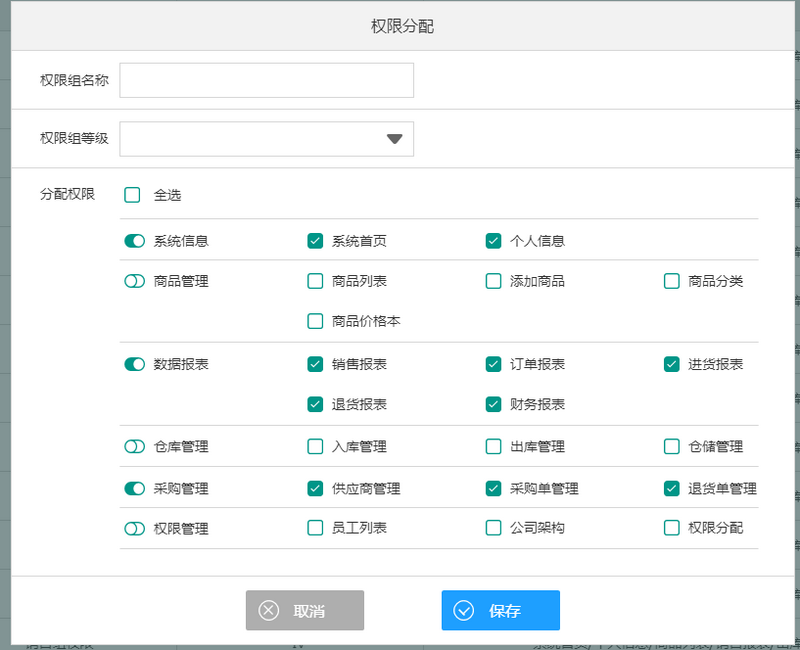
Task: Enable the 仓库管理 toggle switch
Action: [134, 446]
